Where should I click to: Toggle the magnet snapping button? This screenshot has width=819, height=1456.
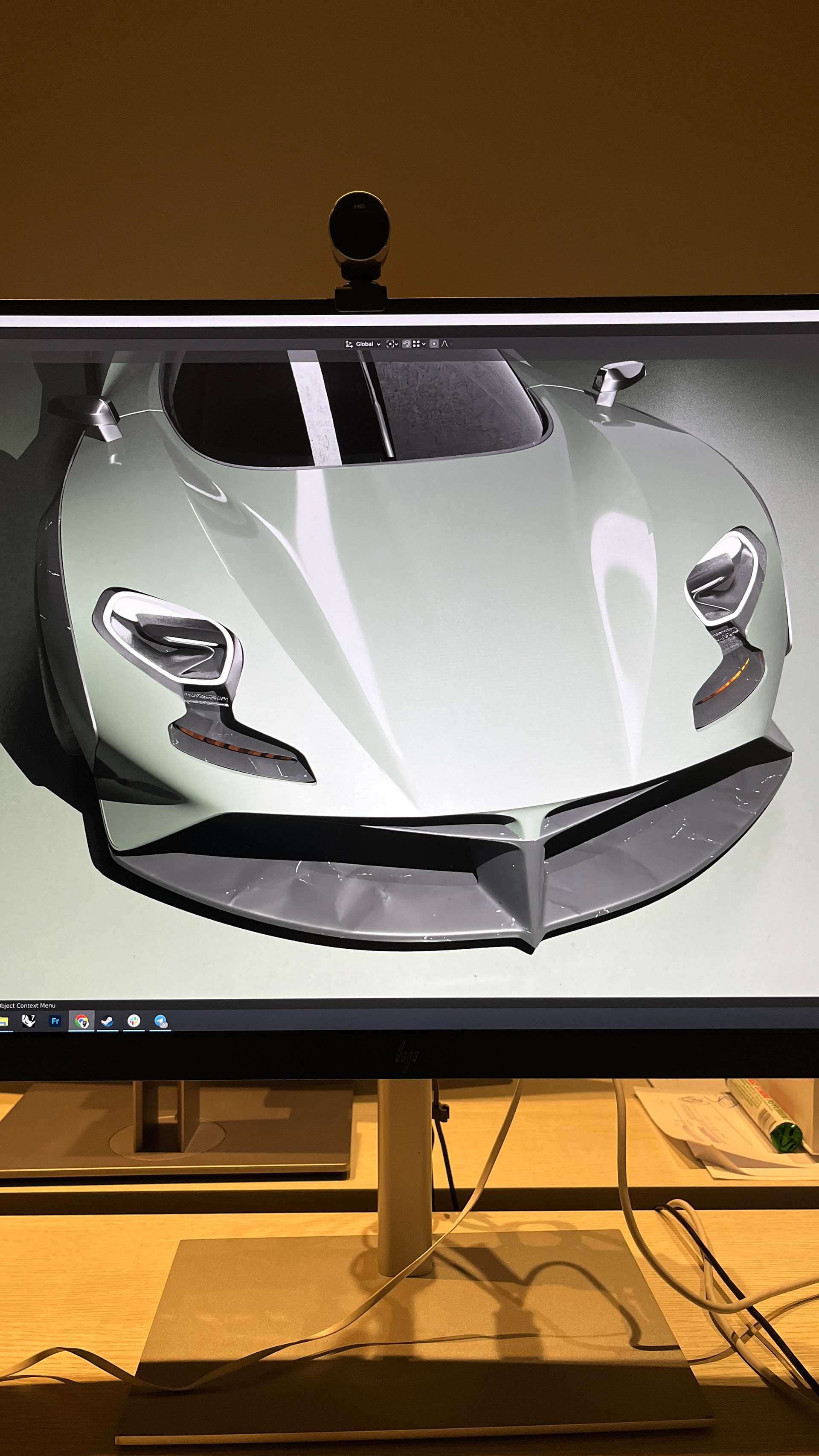(407, 344)
